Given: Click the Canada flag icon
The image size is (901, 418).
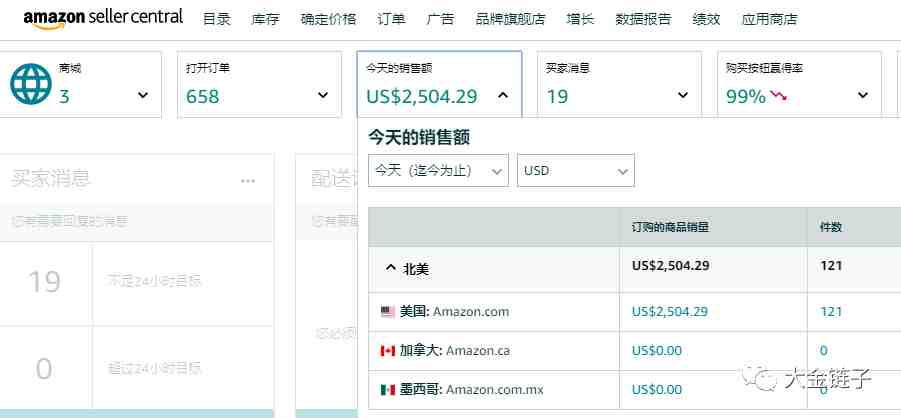Looking at the screenshot, I should (x=388, y=350).
